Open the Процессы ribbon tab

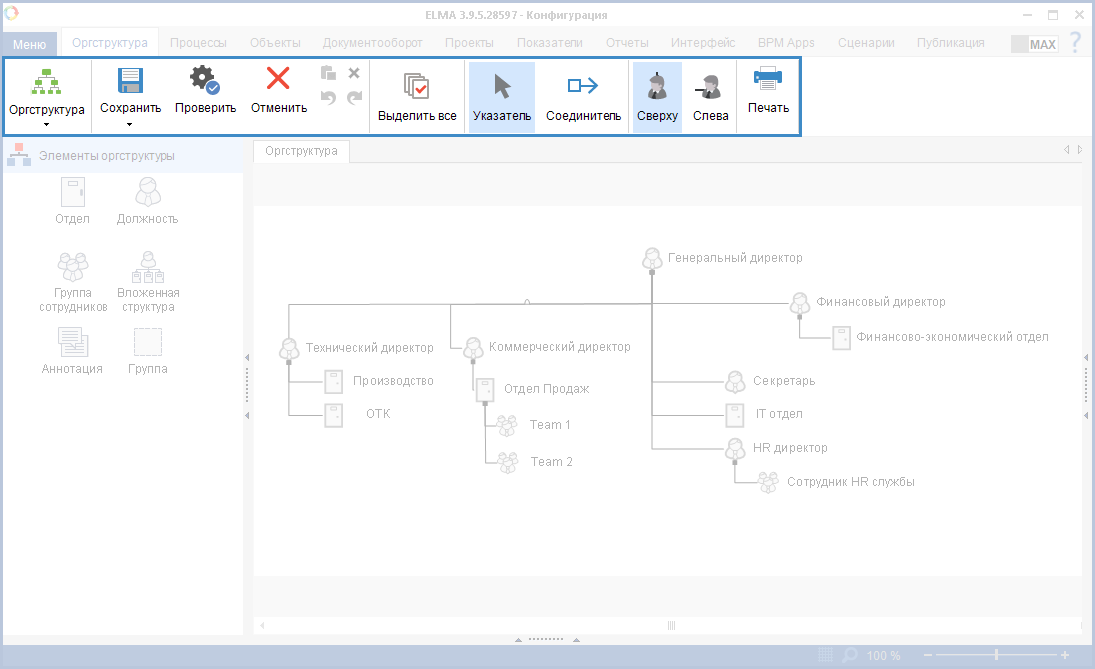198,43
